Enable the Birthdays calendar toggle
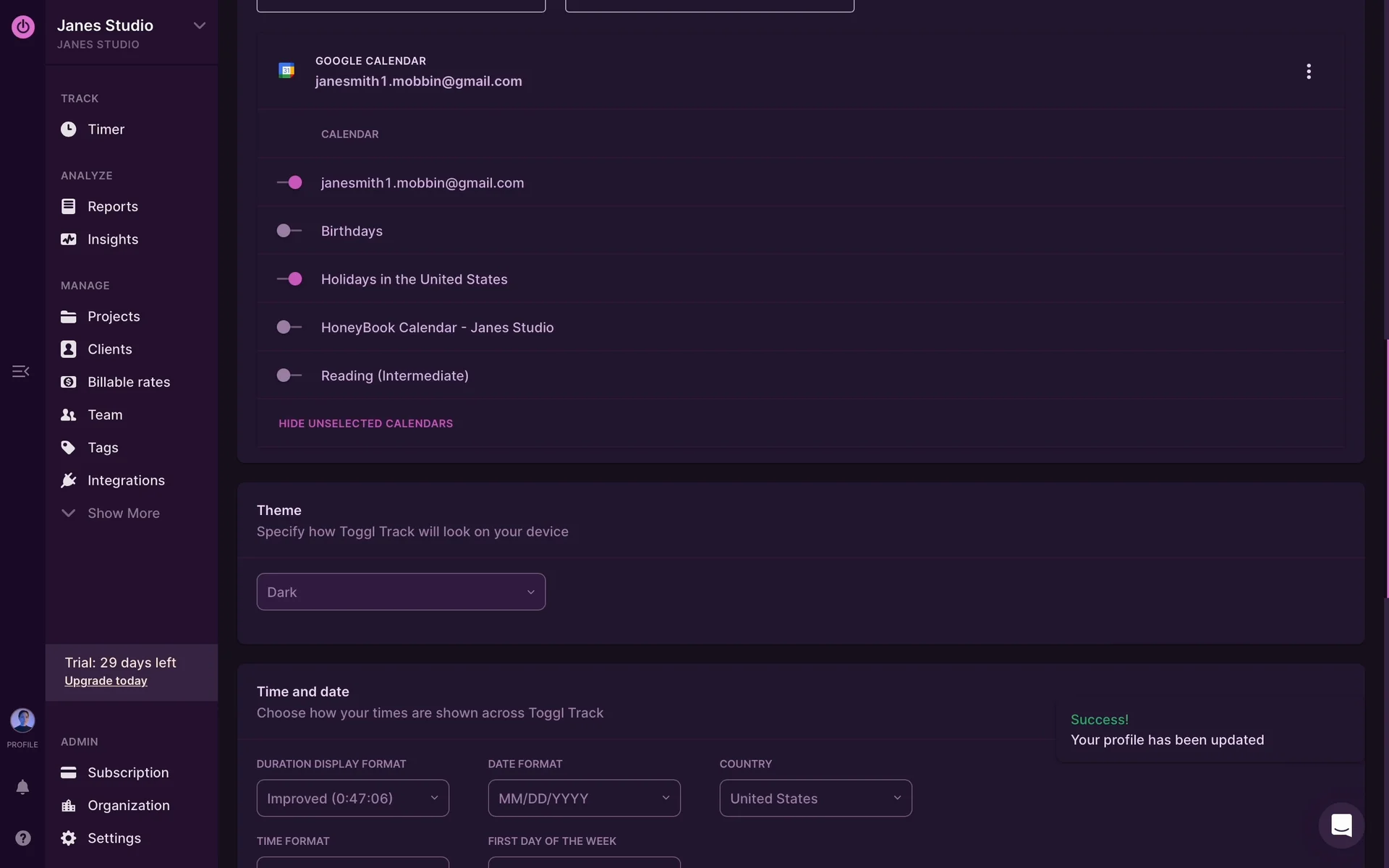1389x868 pixels. tap(289, 231)
